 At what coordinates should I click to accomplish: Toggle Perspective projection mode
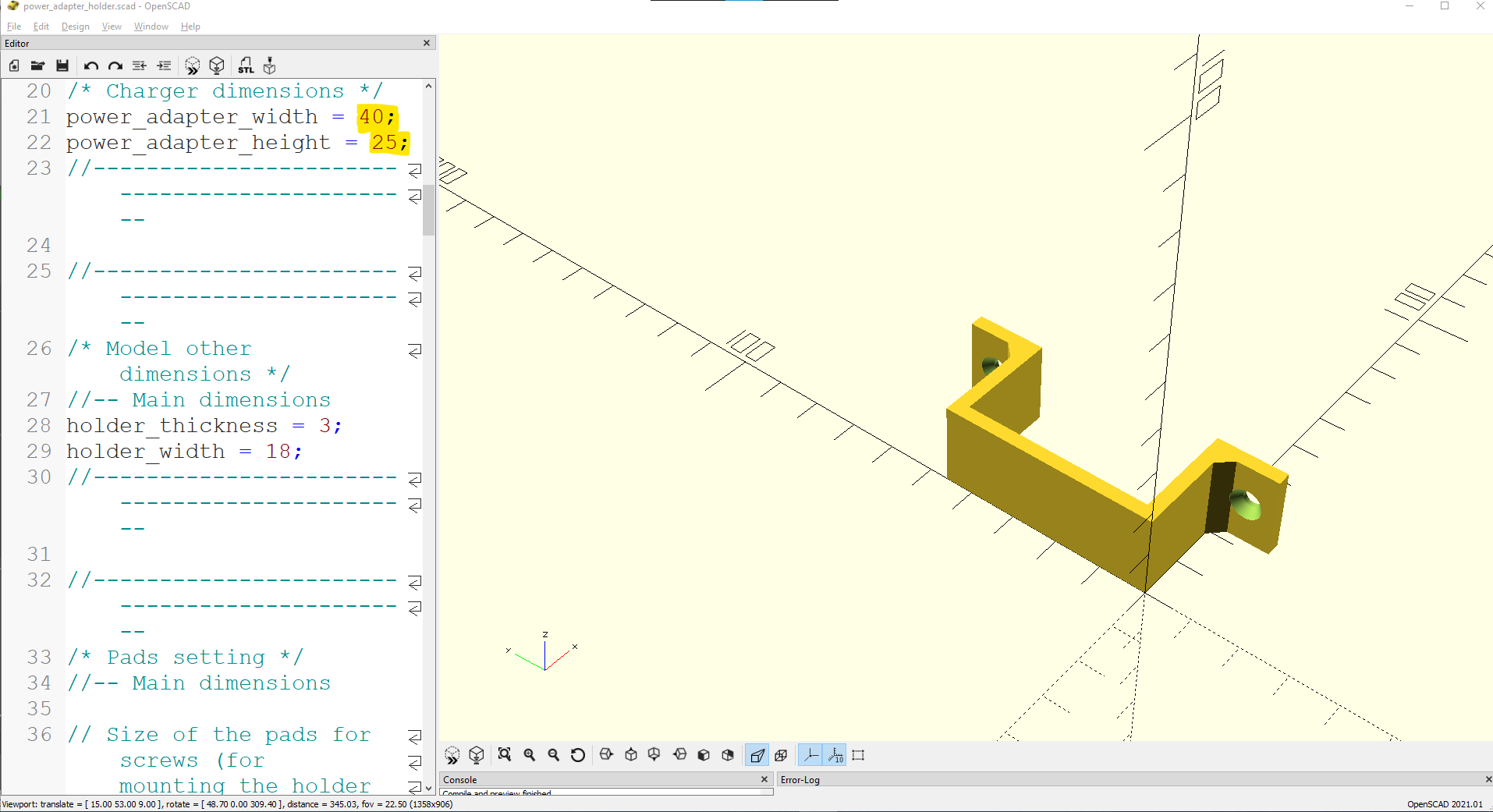pyautogui.click(x=757, y=755)
